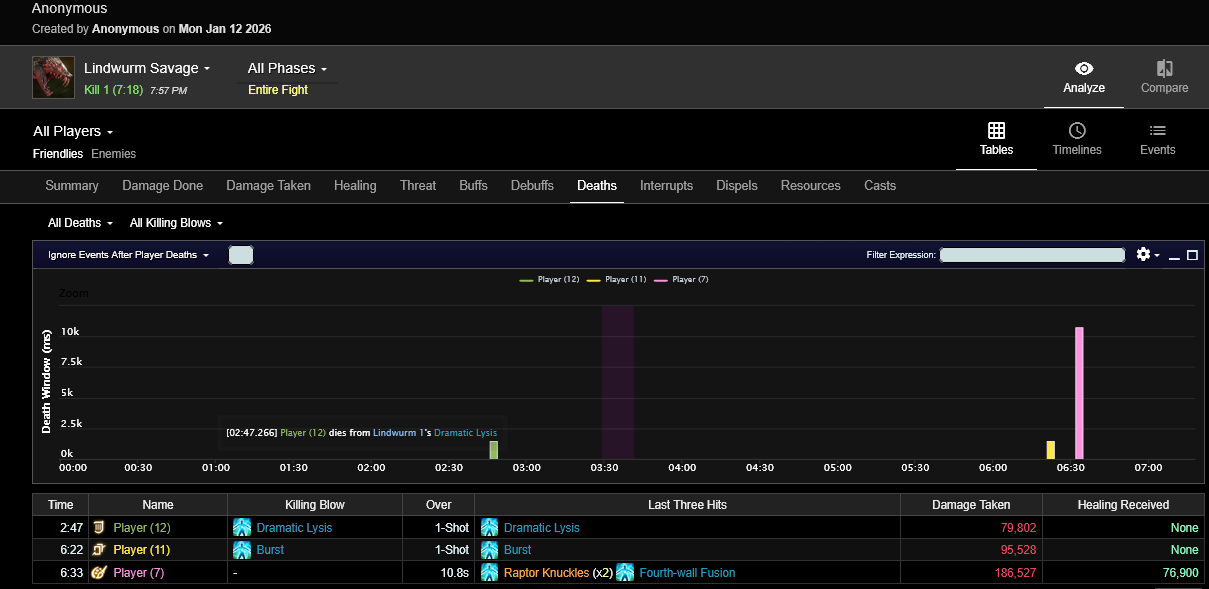Viewport: 1209px width, 589px height.
Task: Toggle Player (12) legend entry in chart
Action: [549, 280]
